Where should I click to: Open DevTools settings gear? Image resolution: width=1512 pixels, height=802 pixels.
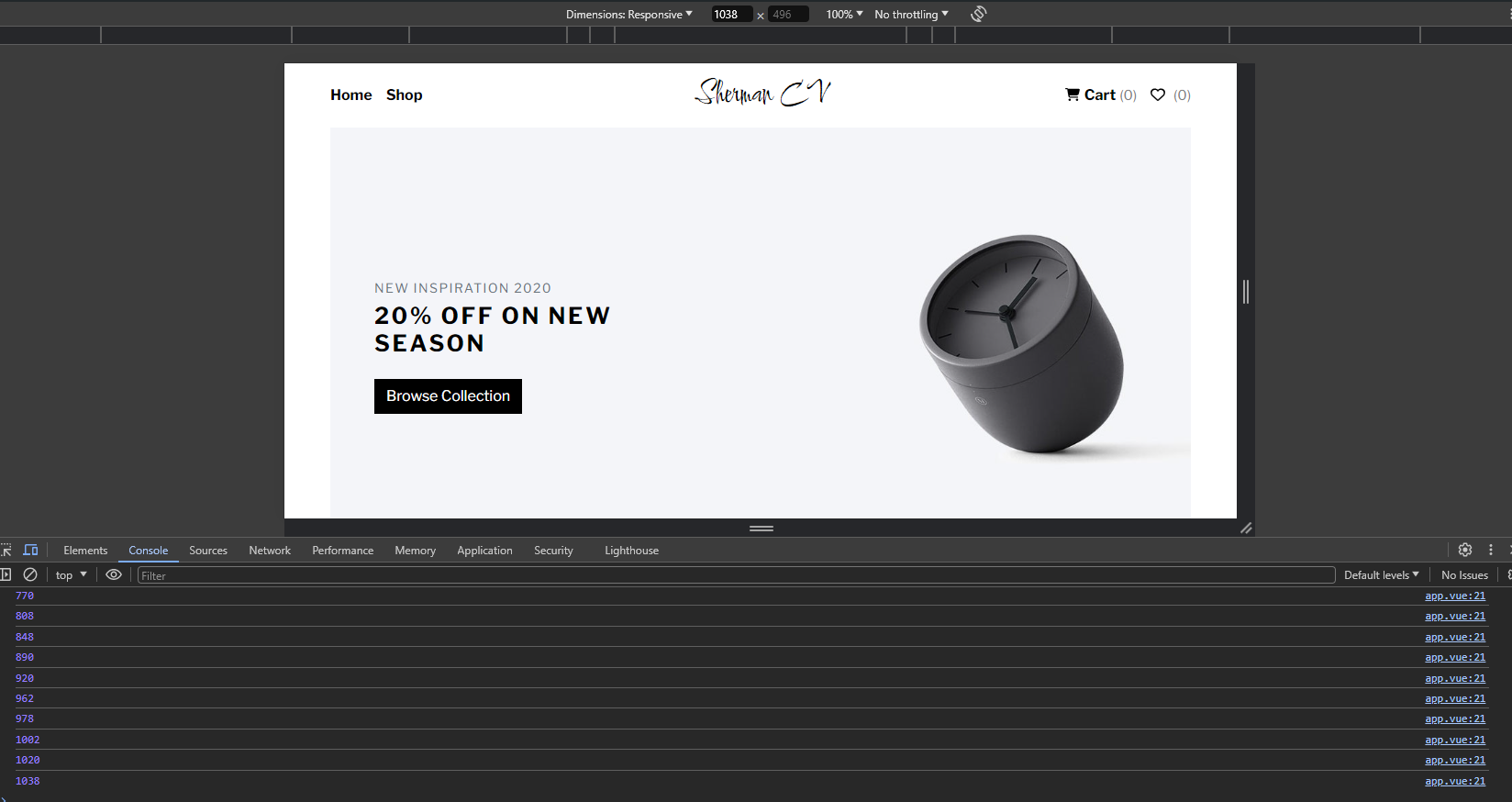click(x=1465, y=550)
